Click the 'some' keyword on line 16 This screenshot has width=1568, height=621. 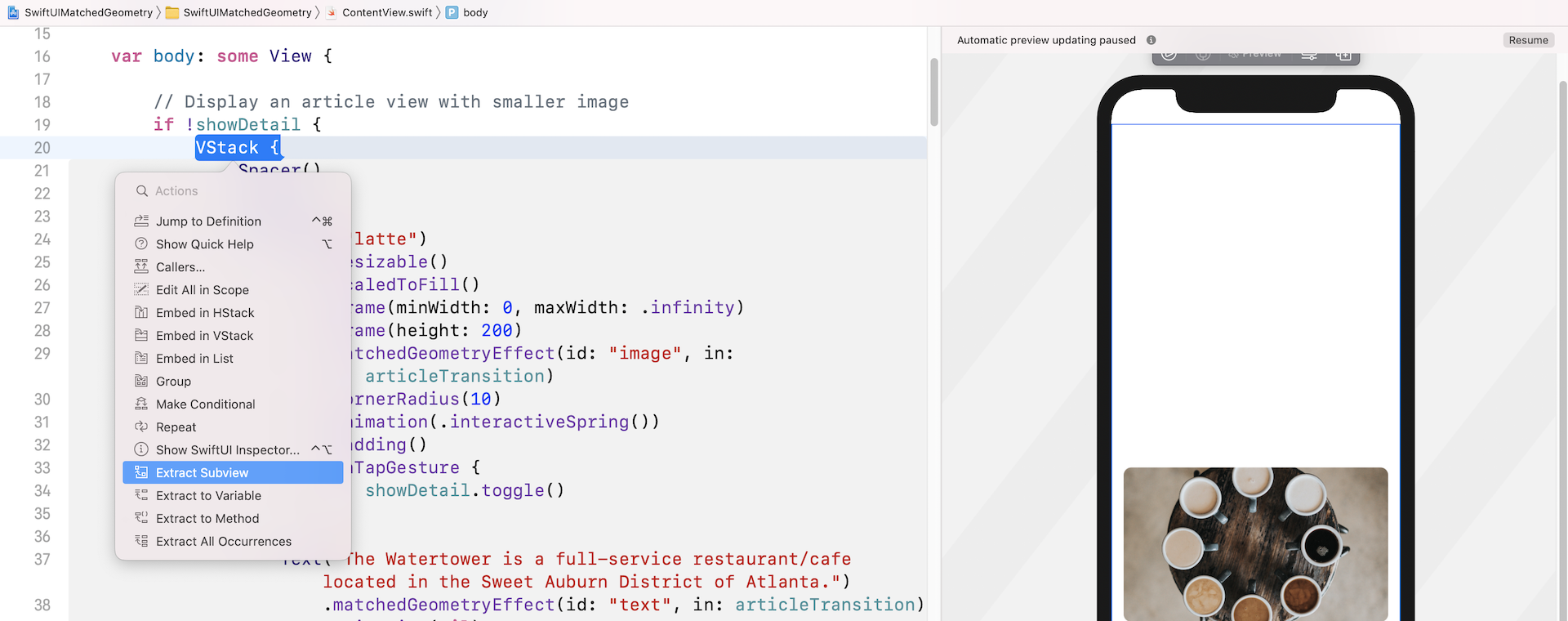(x=238, y=56)
